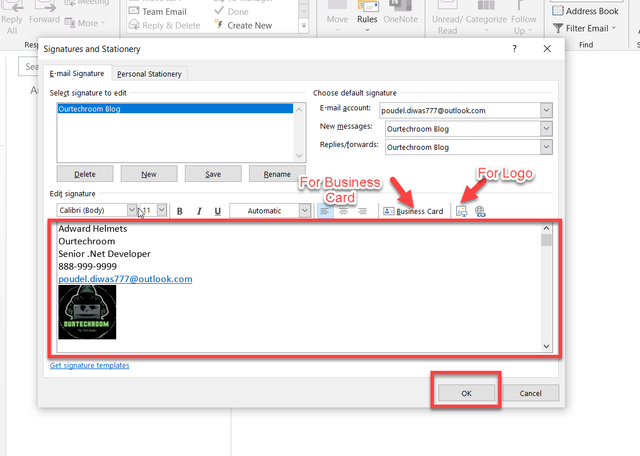Align signature text left
This screenshot has width=640, height=456.
(325, 211)
